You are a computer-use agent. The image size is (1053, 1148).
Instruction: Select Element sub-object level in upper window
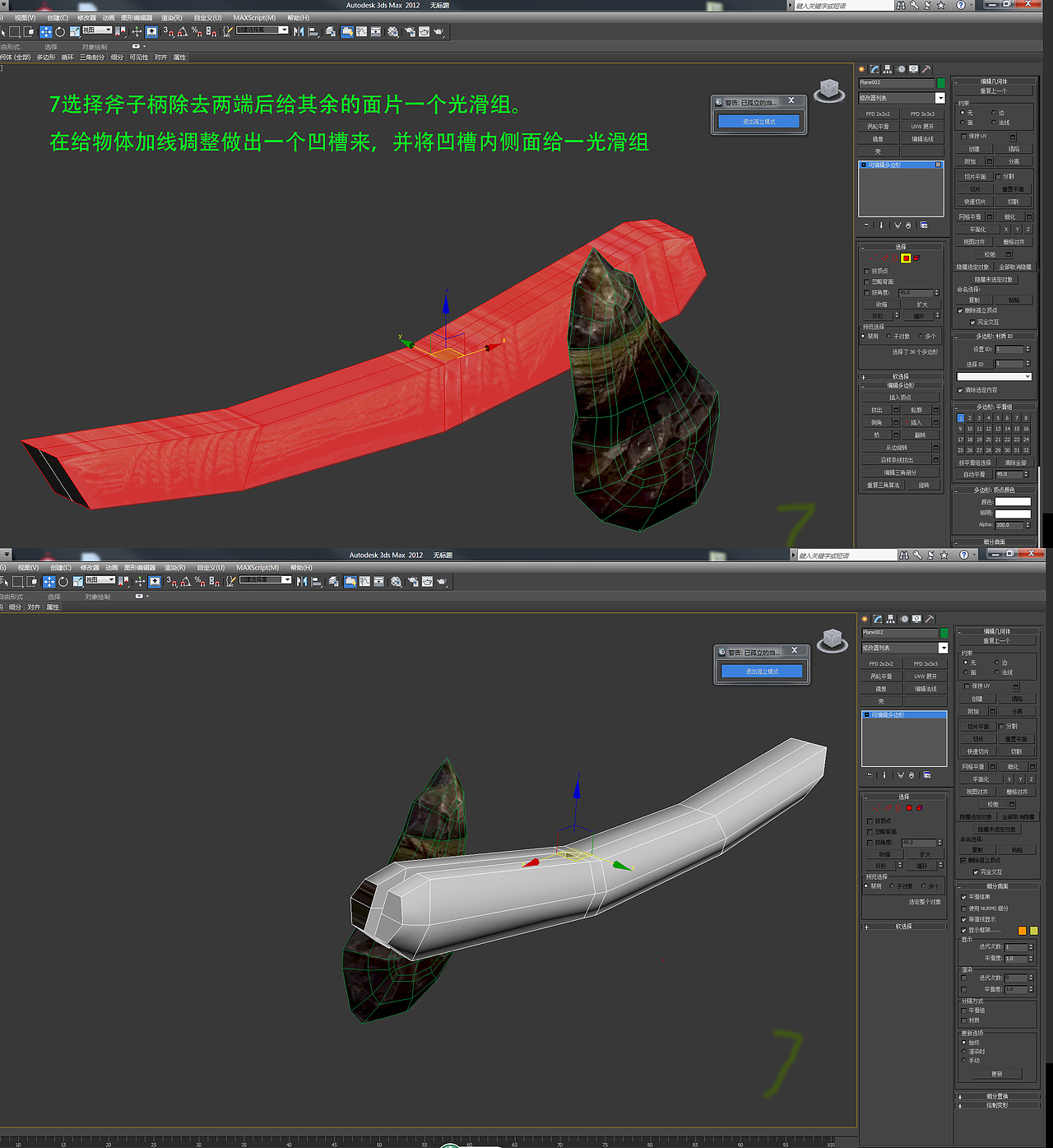click(916, 258)
